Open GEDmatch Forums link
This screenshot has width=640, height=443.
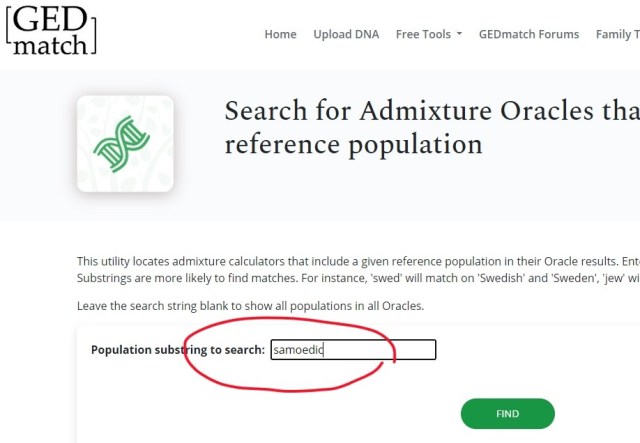528,34
